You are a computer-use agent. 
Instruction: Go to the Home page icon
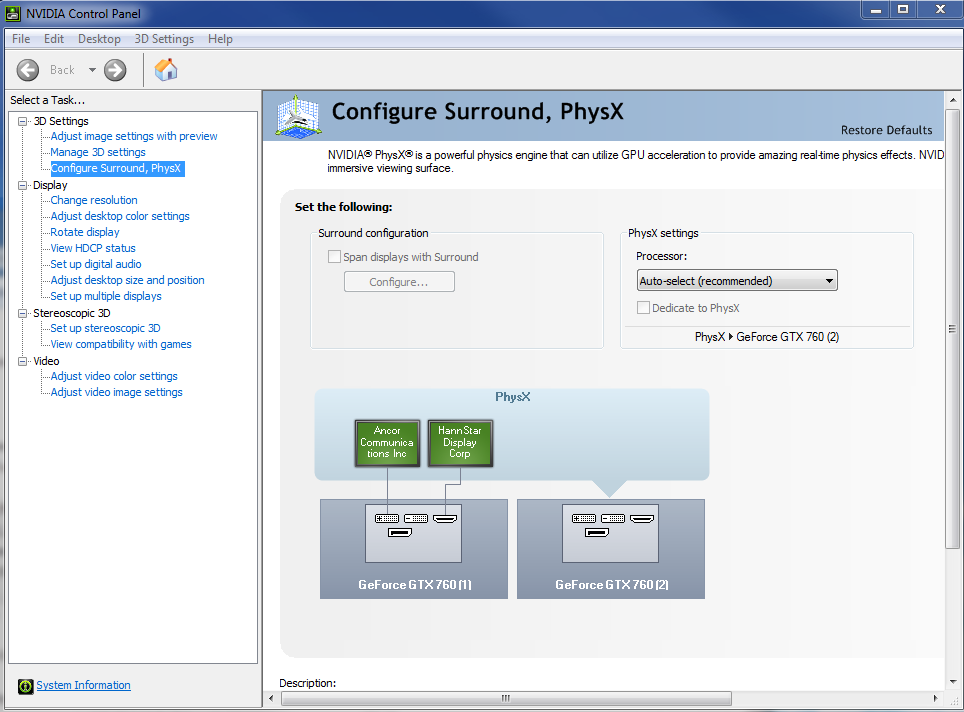point(166,69)
